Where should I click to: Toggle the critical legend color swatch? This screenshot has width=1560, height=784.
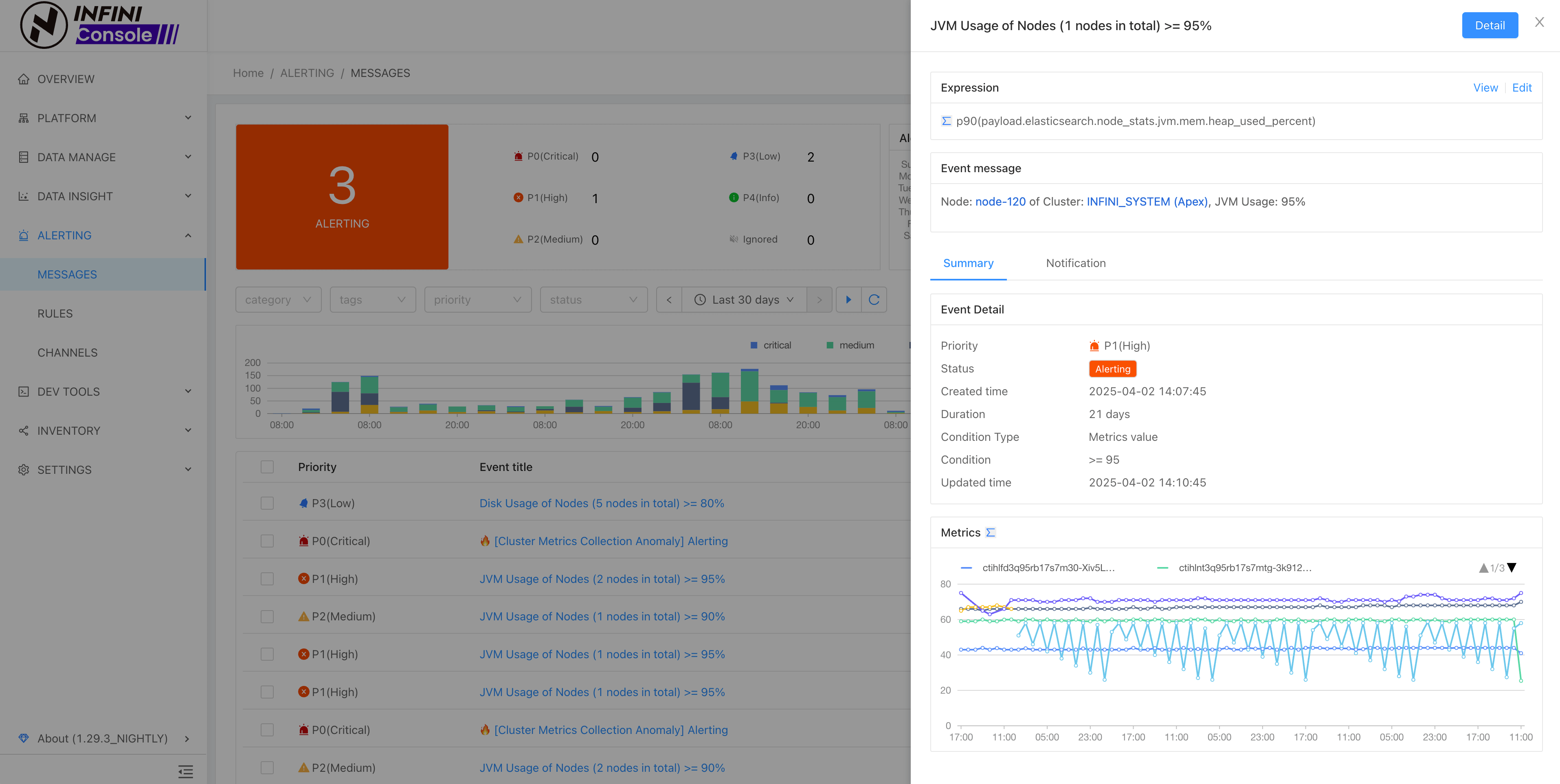754,345
